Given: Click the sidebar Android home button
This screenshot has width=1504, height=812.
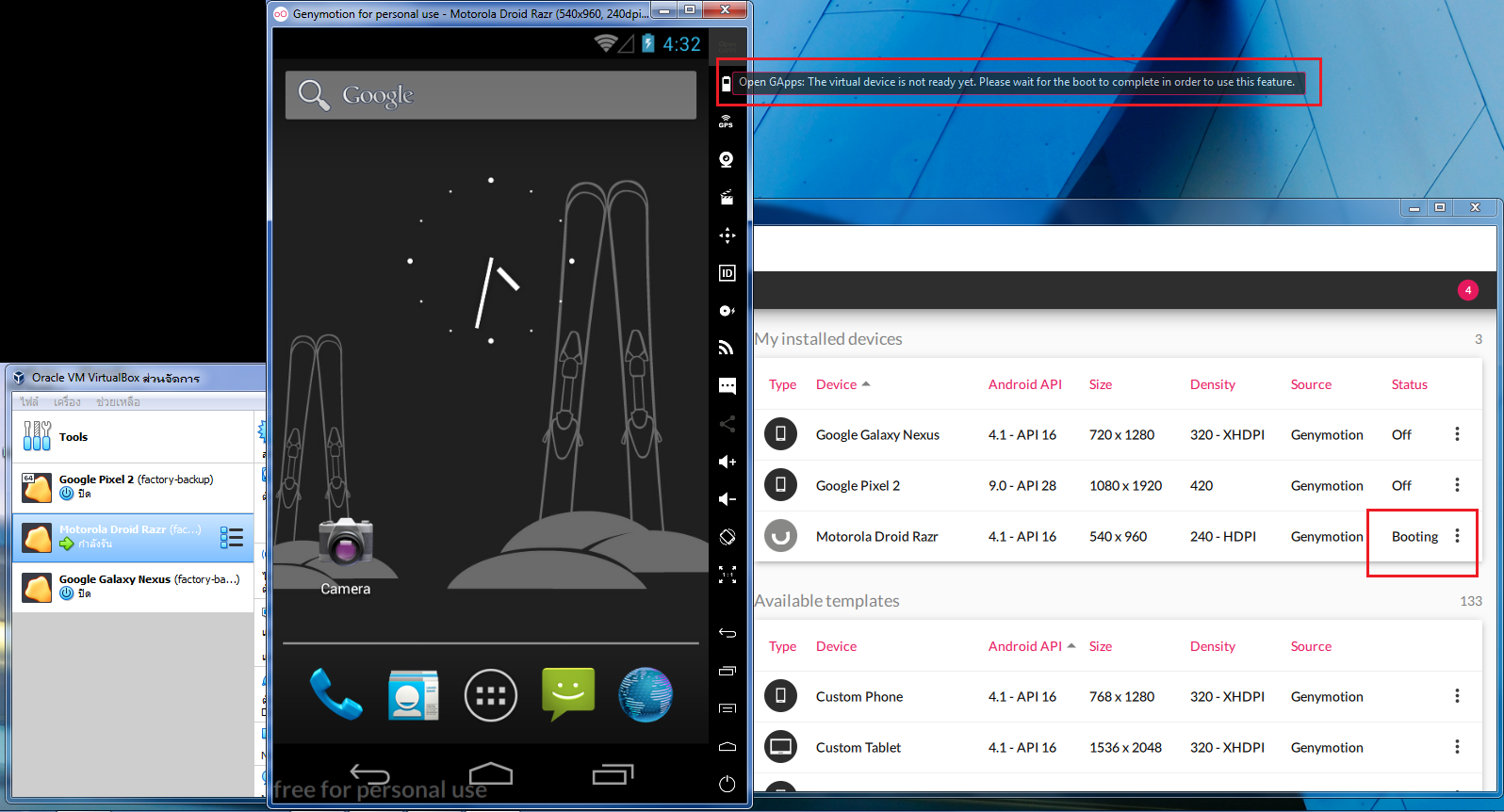Looking at the screenshot, I should 727,746.
